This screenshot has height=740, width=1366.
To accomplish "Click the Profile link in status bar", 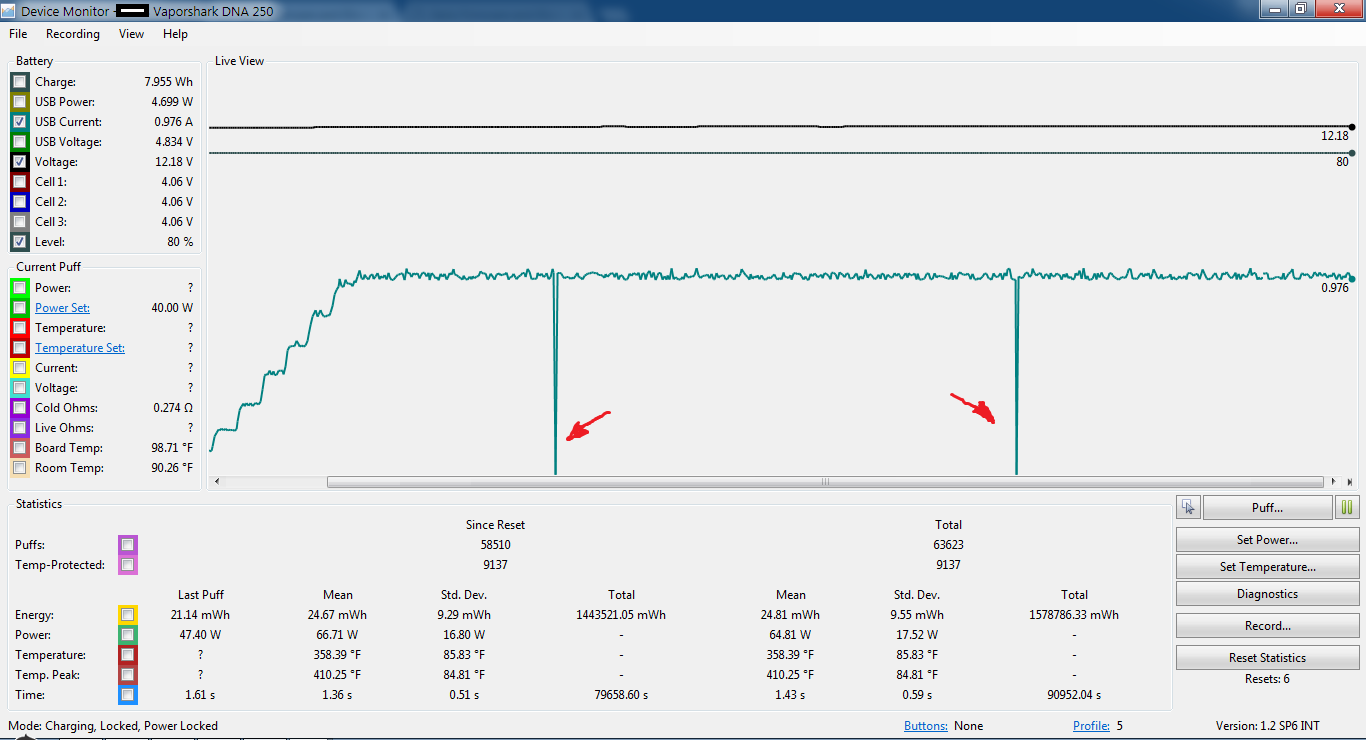I will click(x=1090, y=726).
